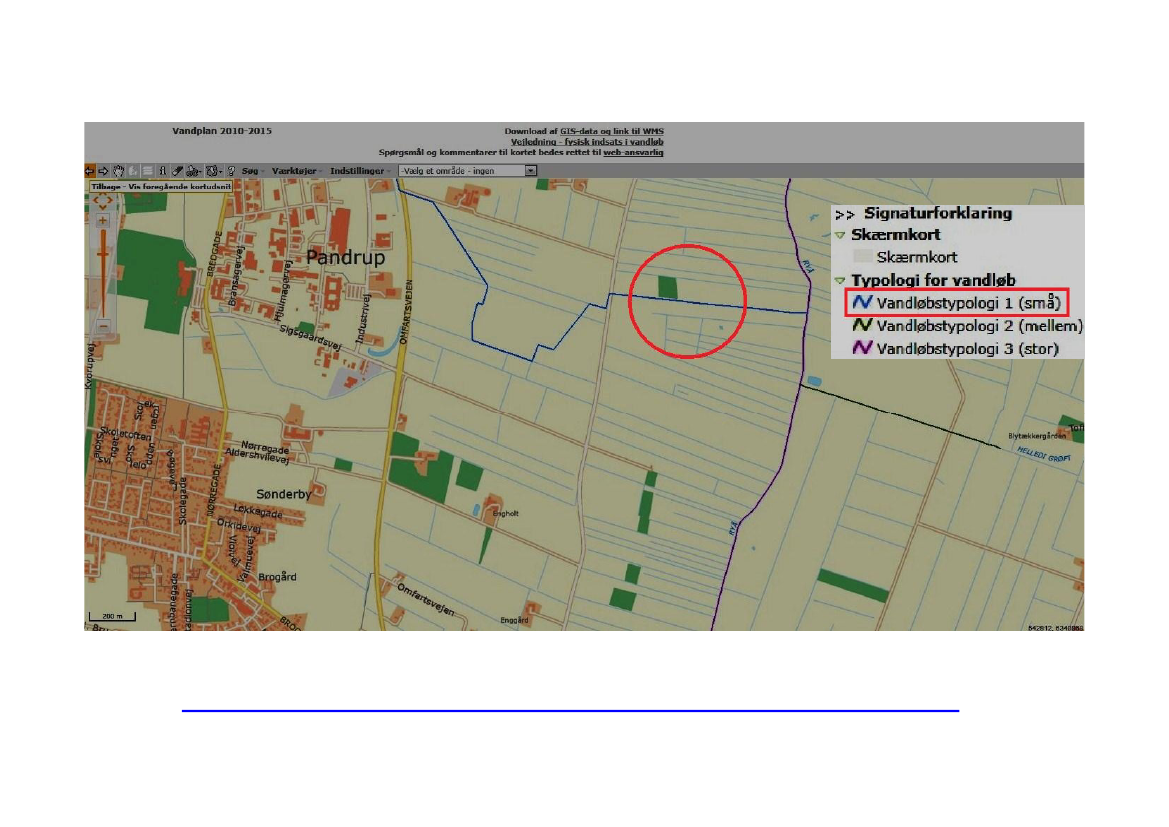Click the 'Blytækkergården' label on map
This screenshot has width=1169, height=827.
click(1037, 436)
